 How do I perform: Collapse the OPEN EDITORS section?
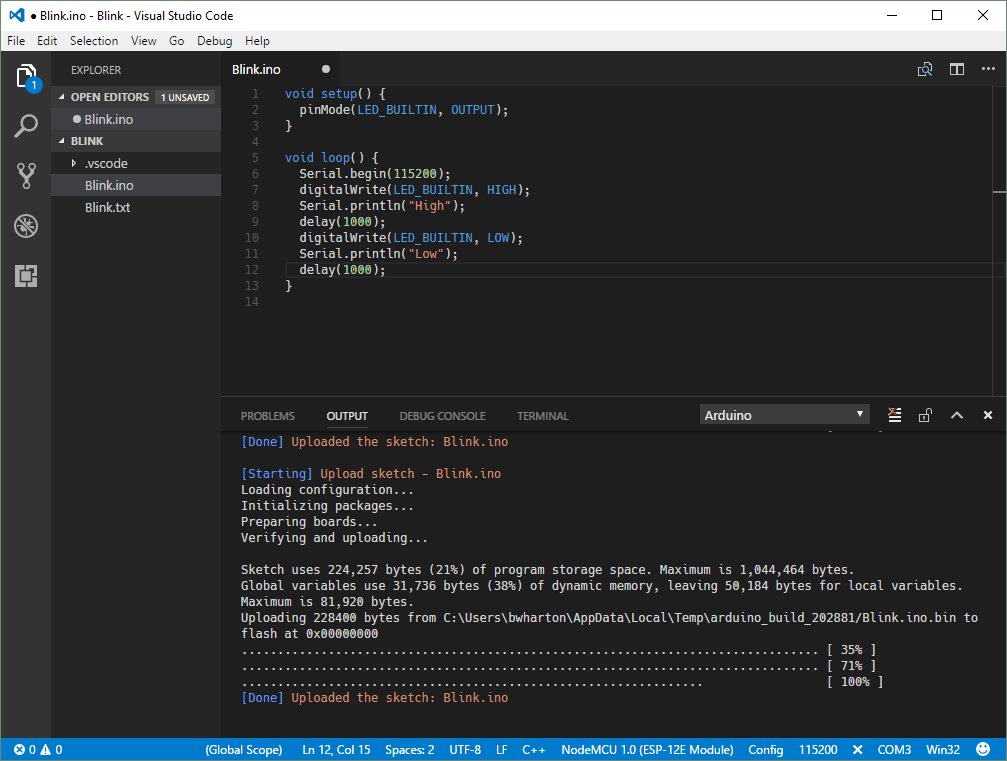62,97
